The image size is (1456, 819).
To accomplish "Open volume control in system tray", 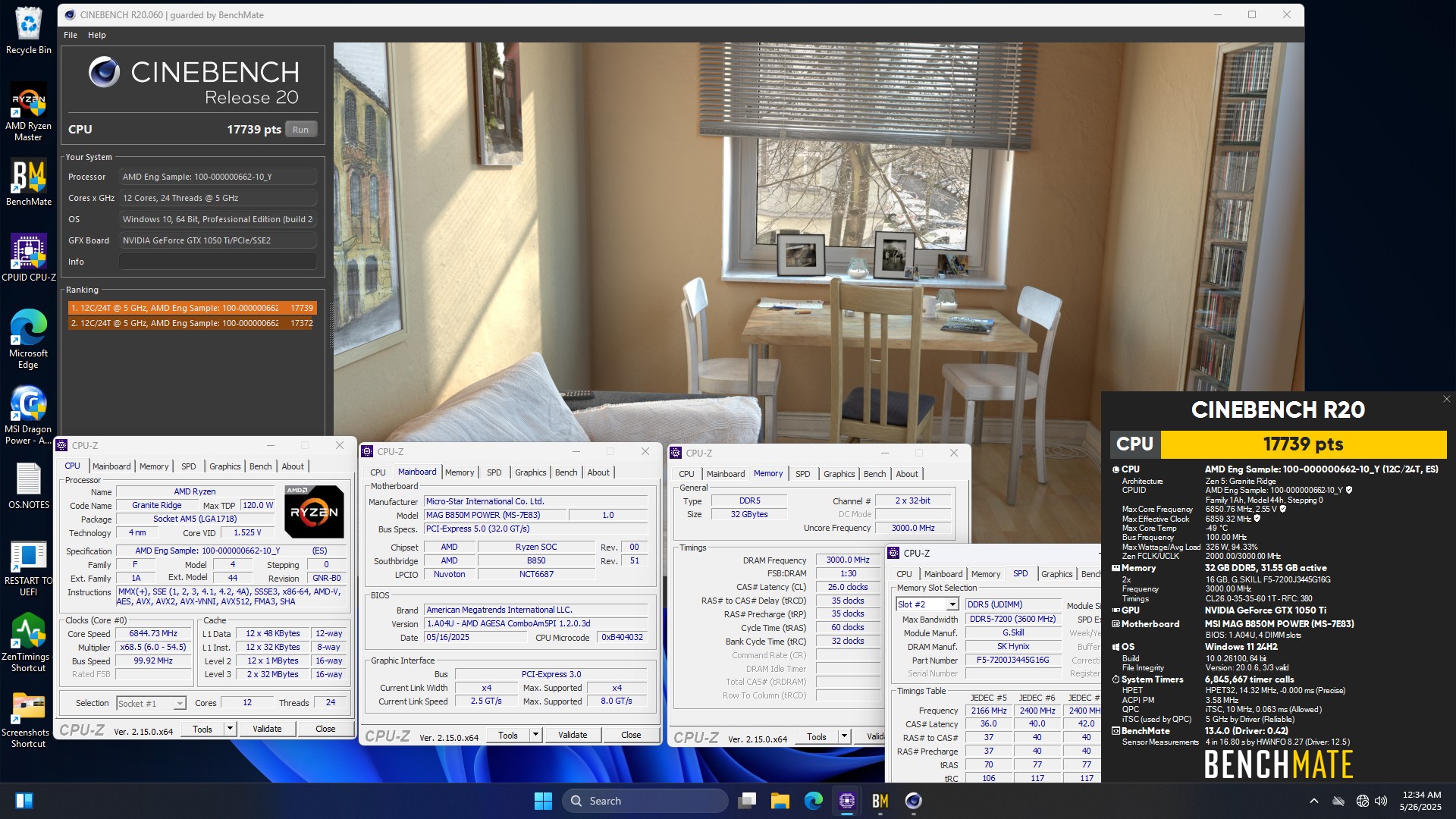I will pos(1382,801).
